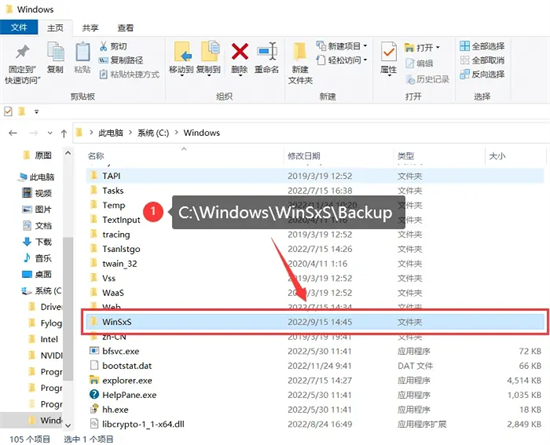Click the Select all icon
Viewport: 550px width, 445px height.
464,46
